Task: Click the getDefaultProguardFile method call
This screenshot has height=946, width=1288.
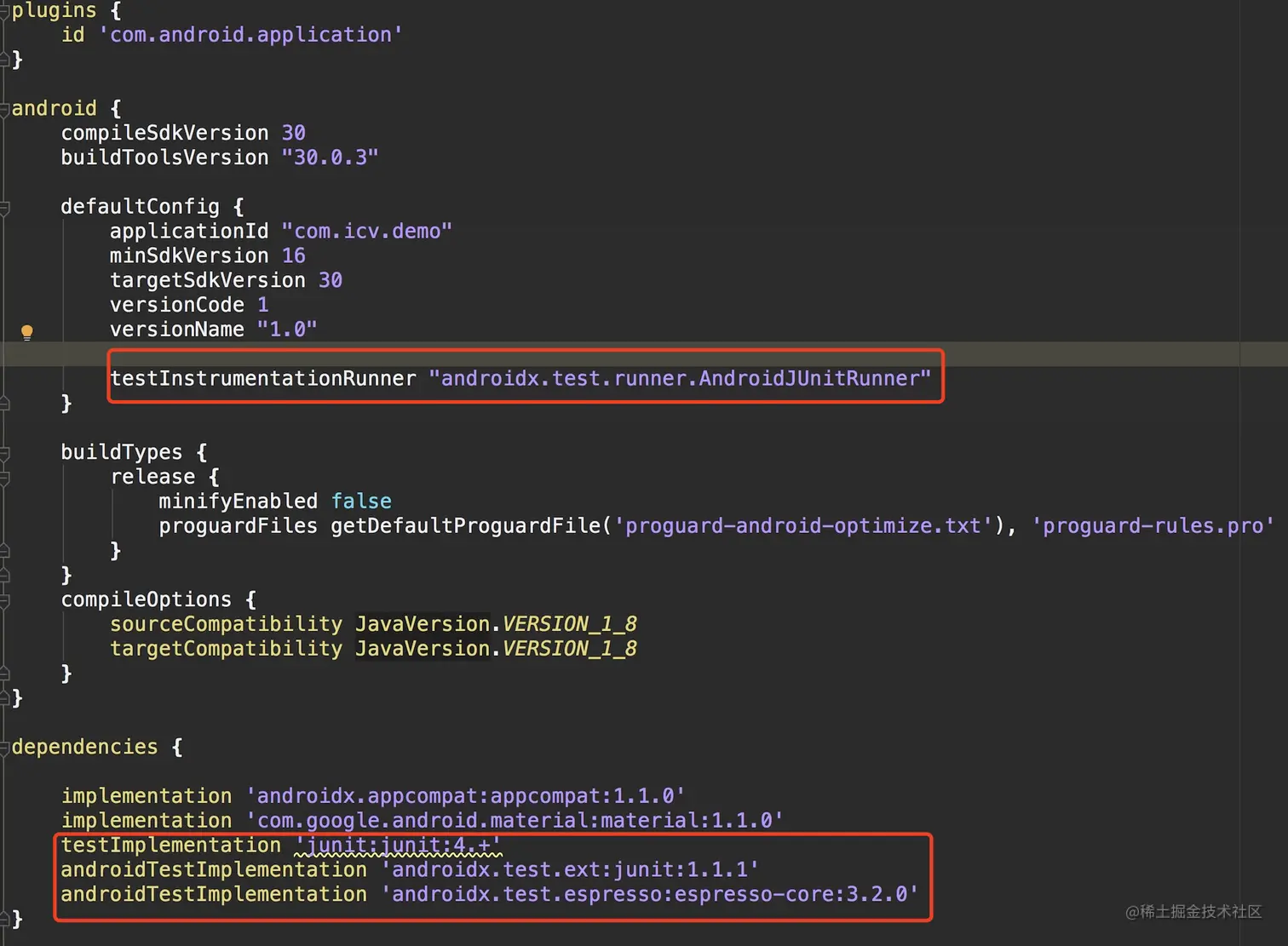Action: coord(465,526)
